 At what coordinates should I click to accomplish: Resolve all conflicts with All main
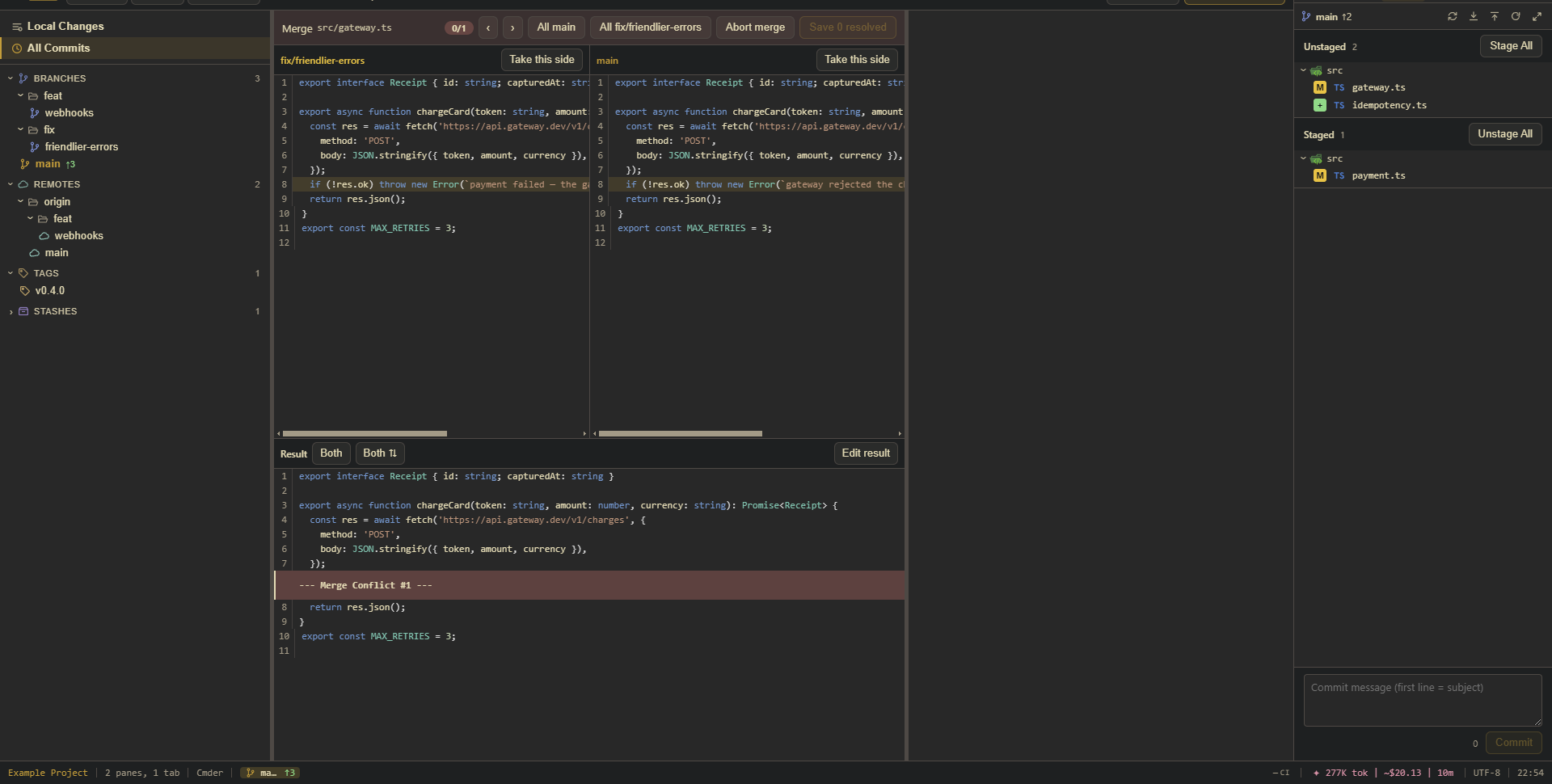point(556,27)
